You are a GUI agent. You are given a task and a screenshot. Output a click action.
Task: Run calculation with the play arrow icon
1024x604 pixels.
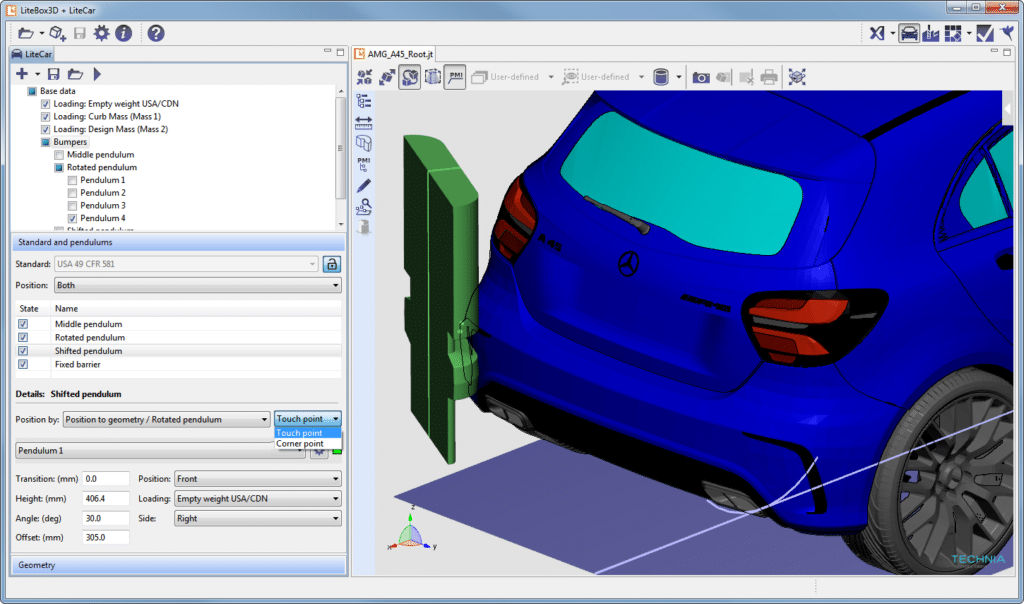(x=97, y=74)
